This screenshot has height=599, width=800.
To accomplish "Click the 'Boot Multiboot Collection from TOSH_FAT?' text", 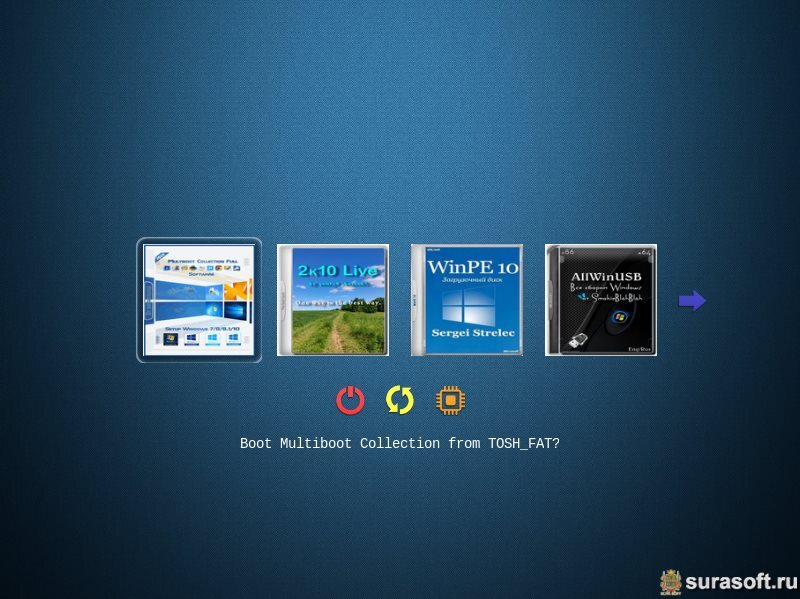I will [399, 443].
